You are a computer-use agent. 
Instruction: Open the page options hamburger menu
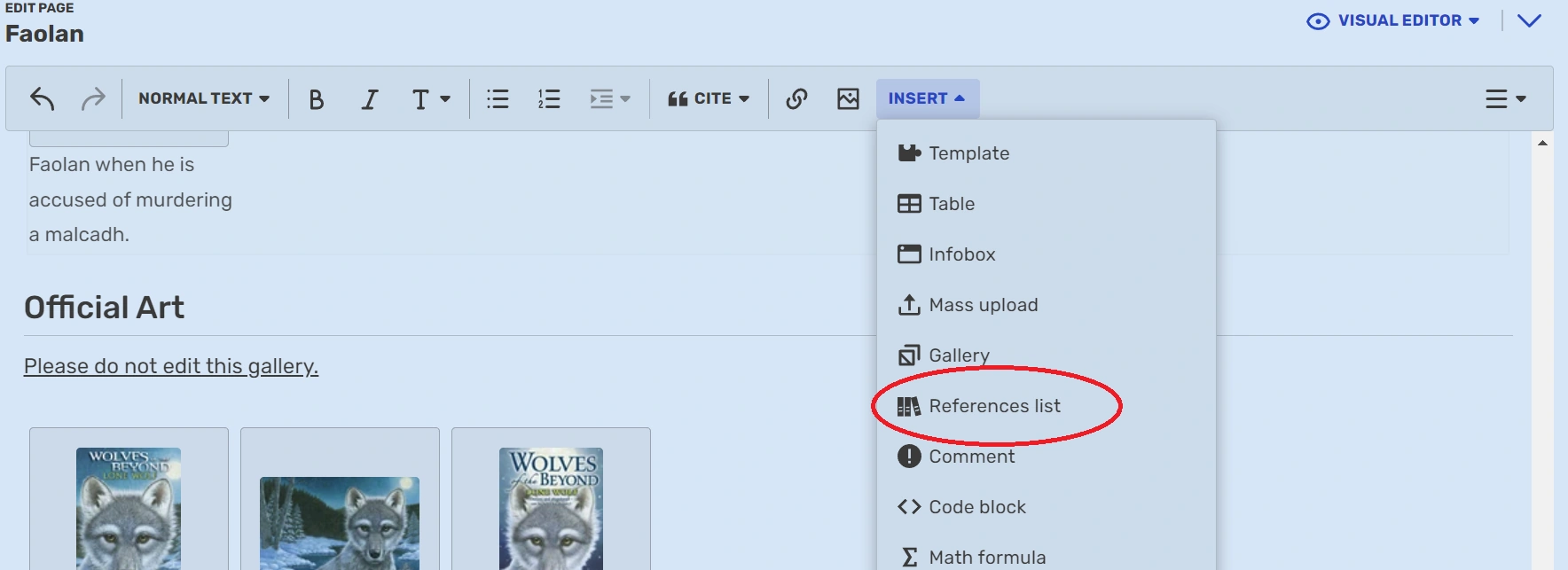point(1506,98)
